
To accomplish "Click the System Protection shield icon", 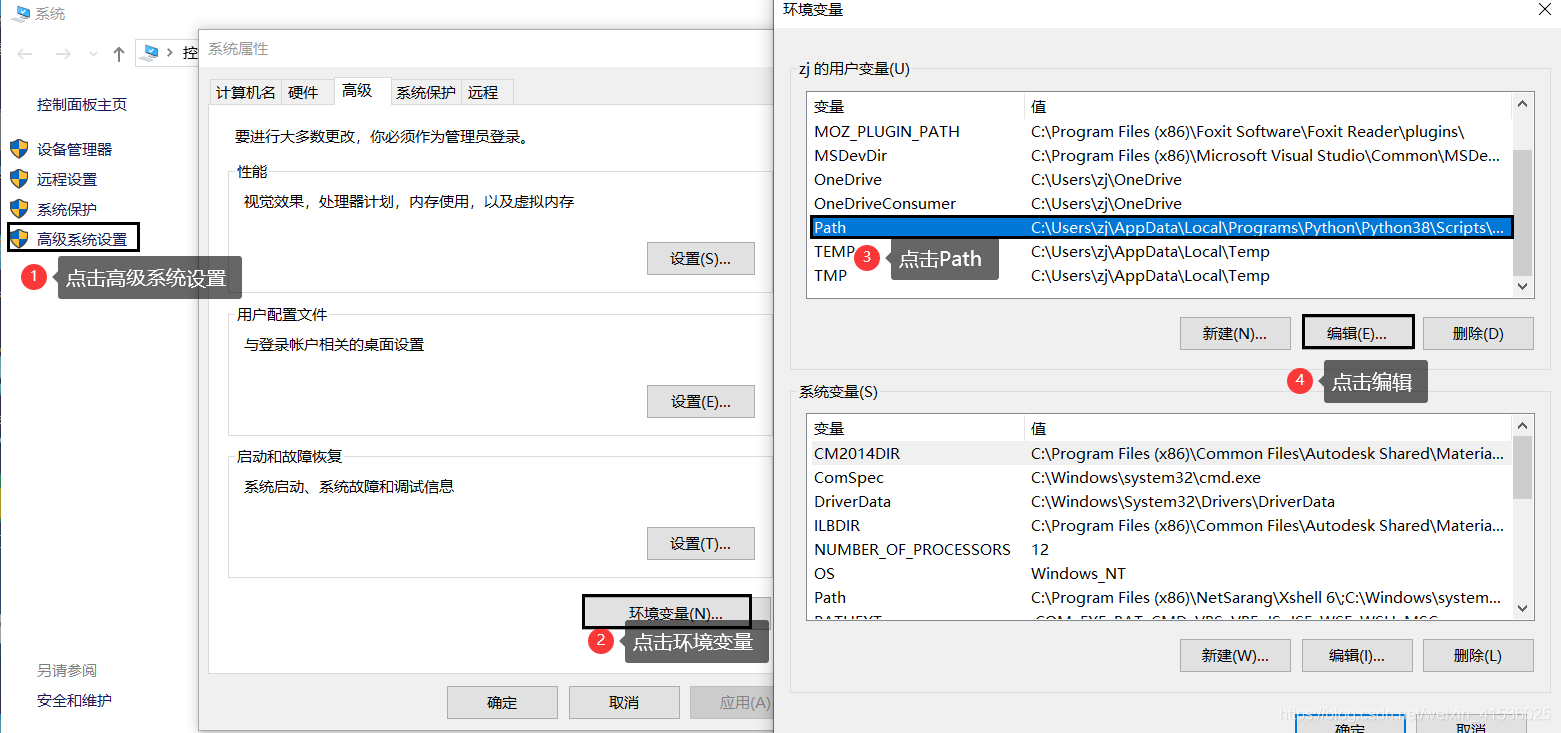I will (x=19, y=209).
